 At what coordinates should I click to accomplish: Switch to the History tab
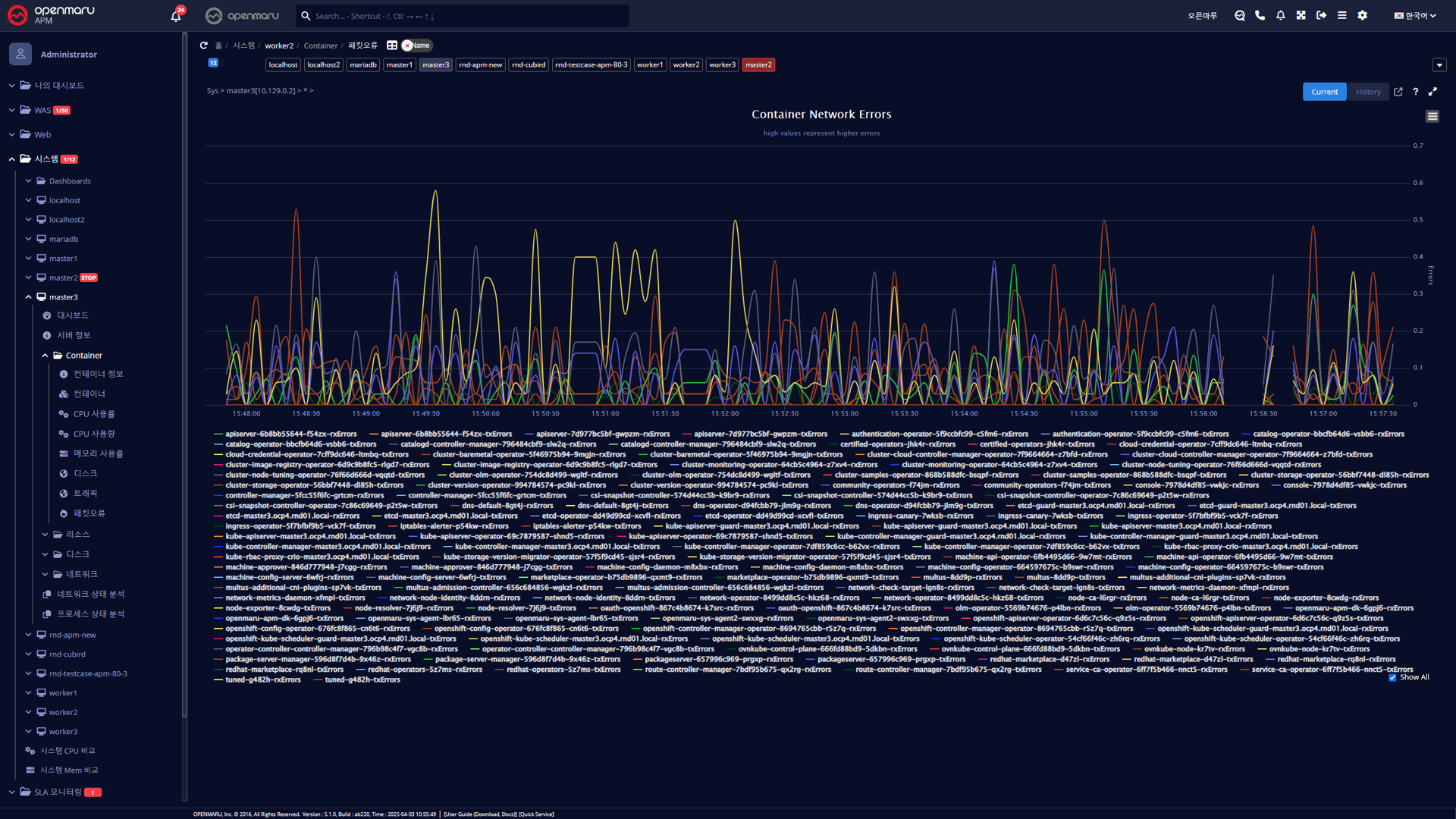pyautogui.click(x=1368, y=92)
